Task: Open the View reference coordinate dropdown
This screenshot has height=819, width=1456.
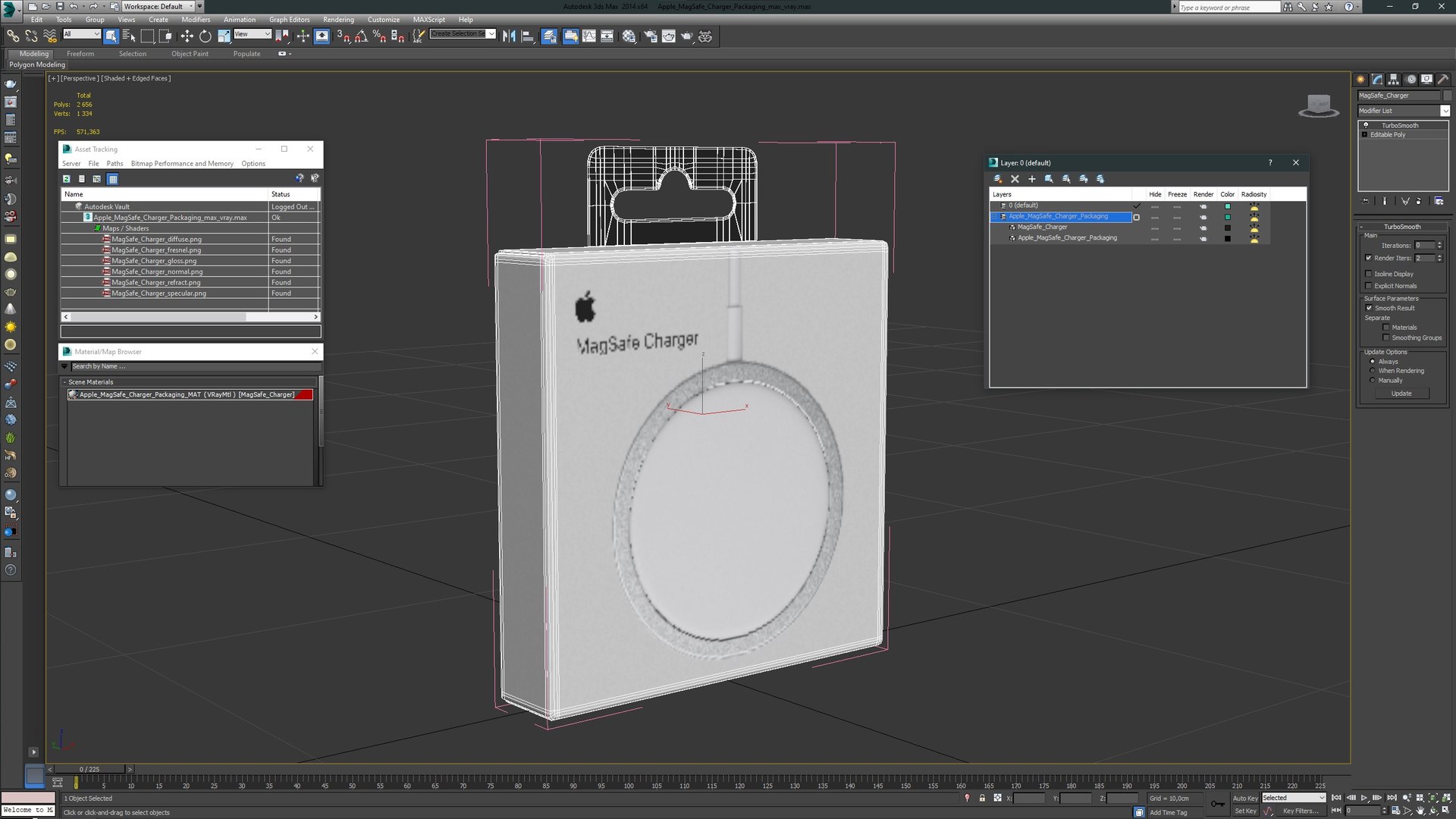Action: pos(253,34)
